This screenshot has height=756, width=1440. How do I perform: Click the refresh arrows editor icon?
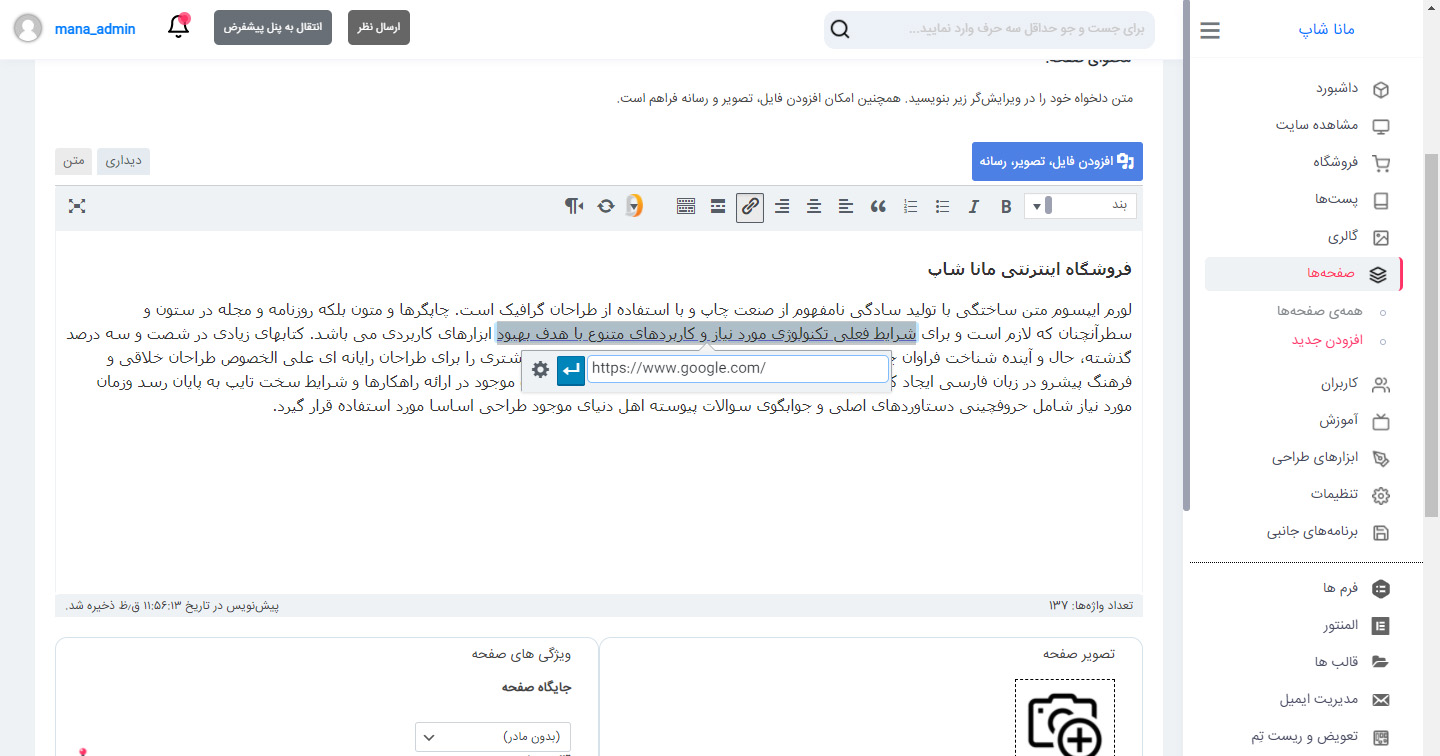pos(606,207)
